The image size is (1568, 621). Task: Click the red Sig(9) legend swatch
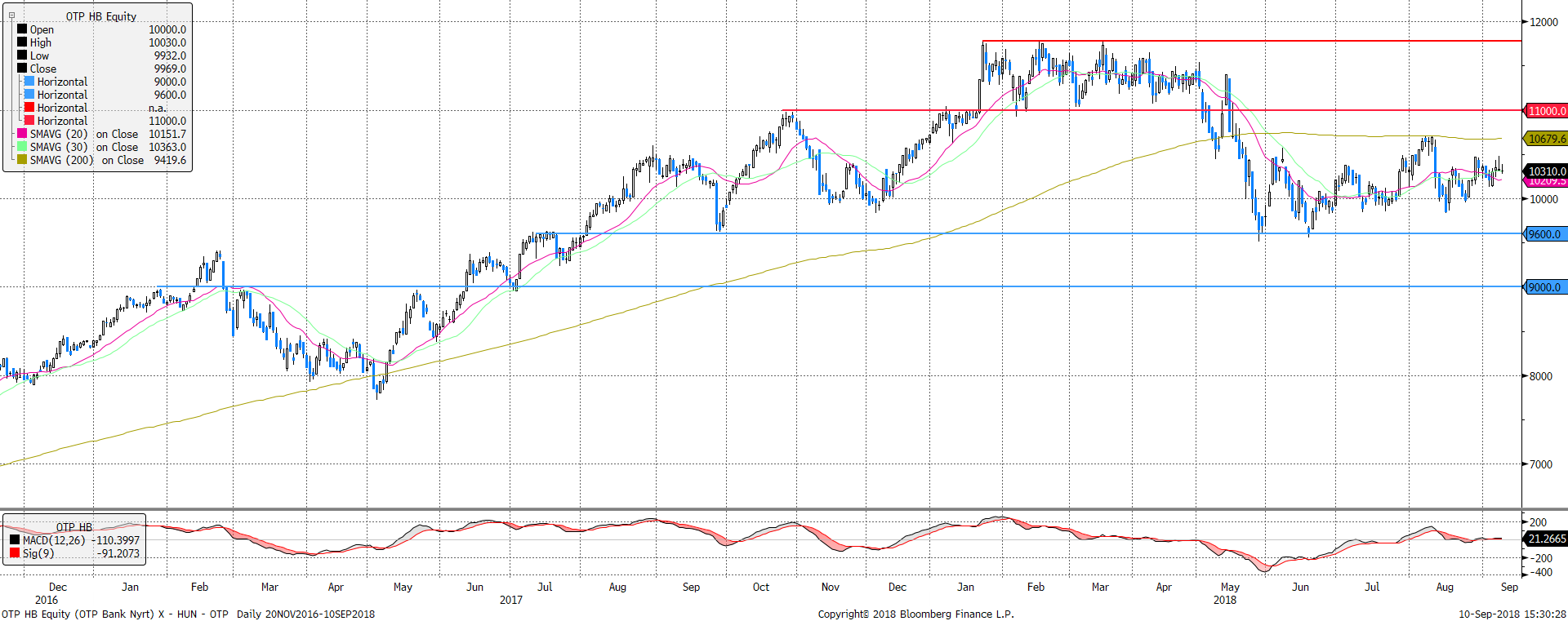[15, 553]
